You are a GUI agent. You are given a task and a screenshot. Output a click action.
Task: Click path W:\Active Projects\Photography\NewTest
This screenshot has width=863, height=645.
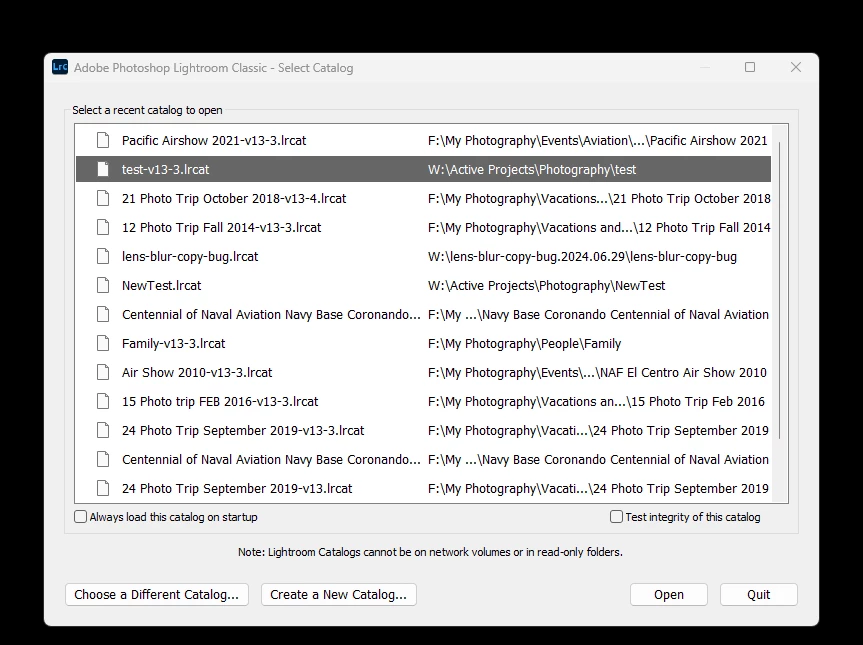(x=547, y=286)
